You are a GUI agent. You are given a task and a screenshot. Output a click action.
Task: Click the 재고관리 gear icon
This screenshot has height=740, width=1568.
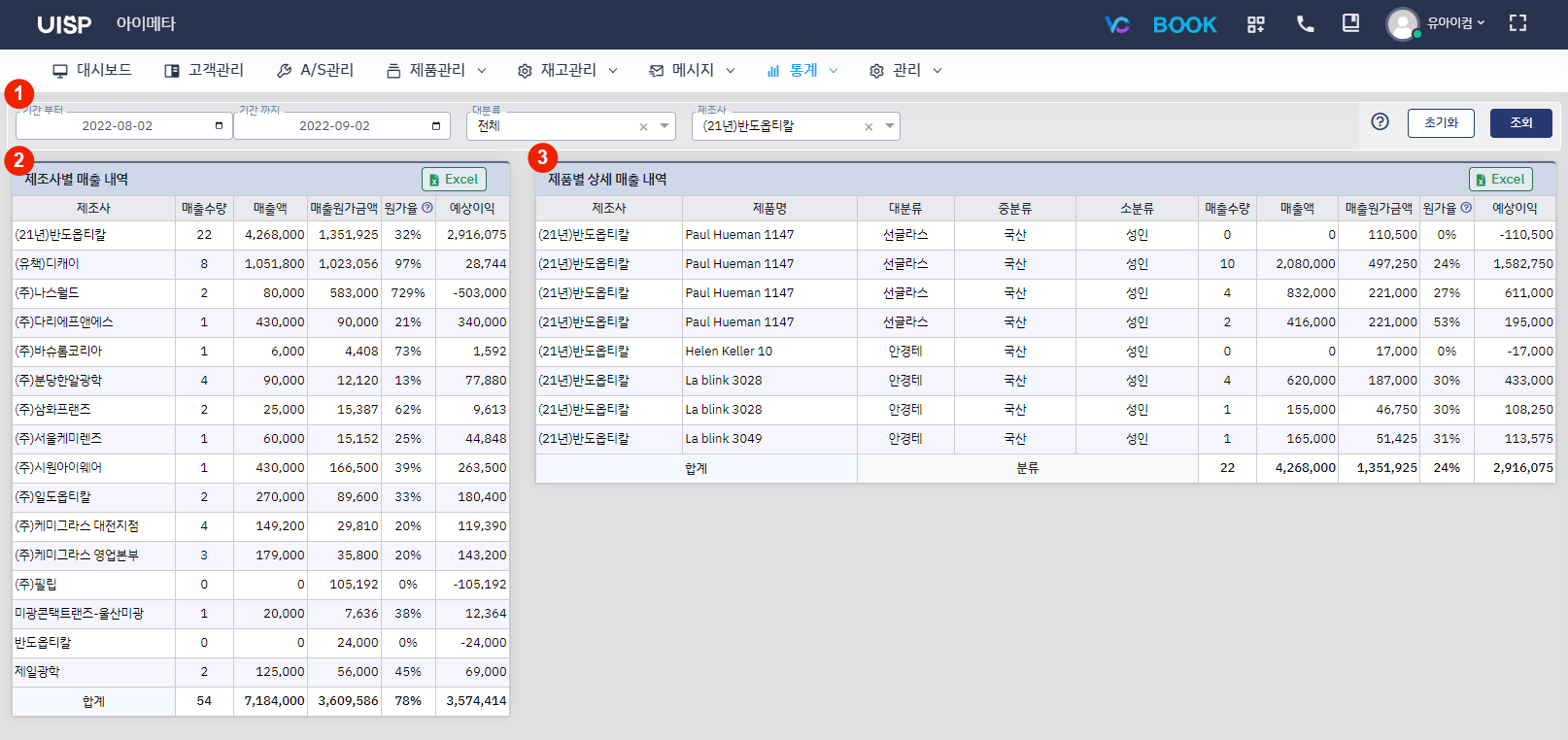(x=525, y=71)
